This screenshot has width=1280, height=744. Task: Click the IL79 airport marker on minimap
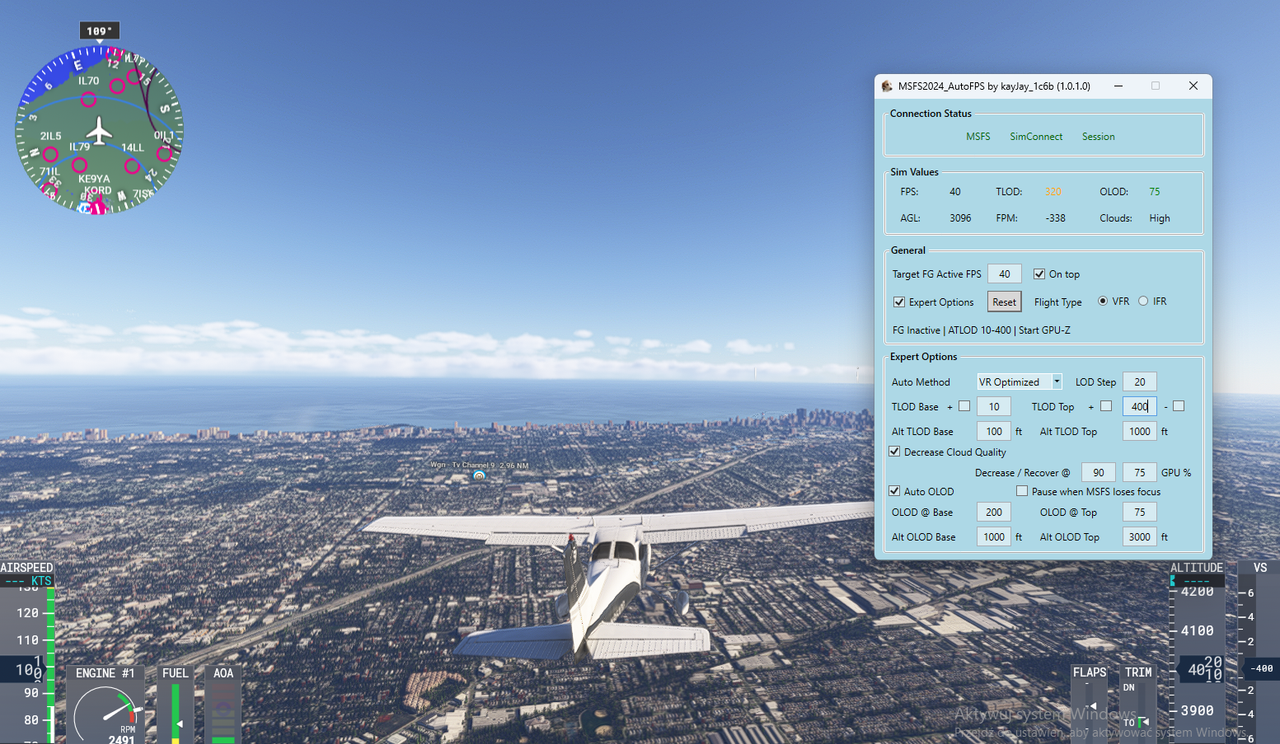point(79,165)
